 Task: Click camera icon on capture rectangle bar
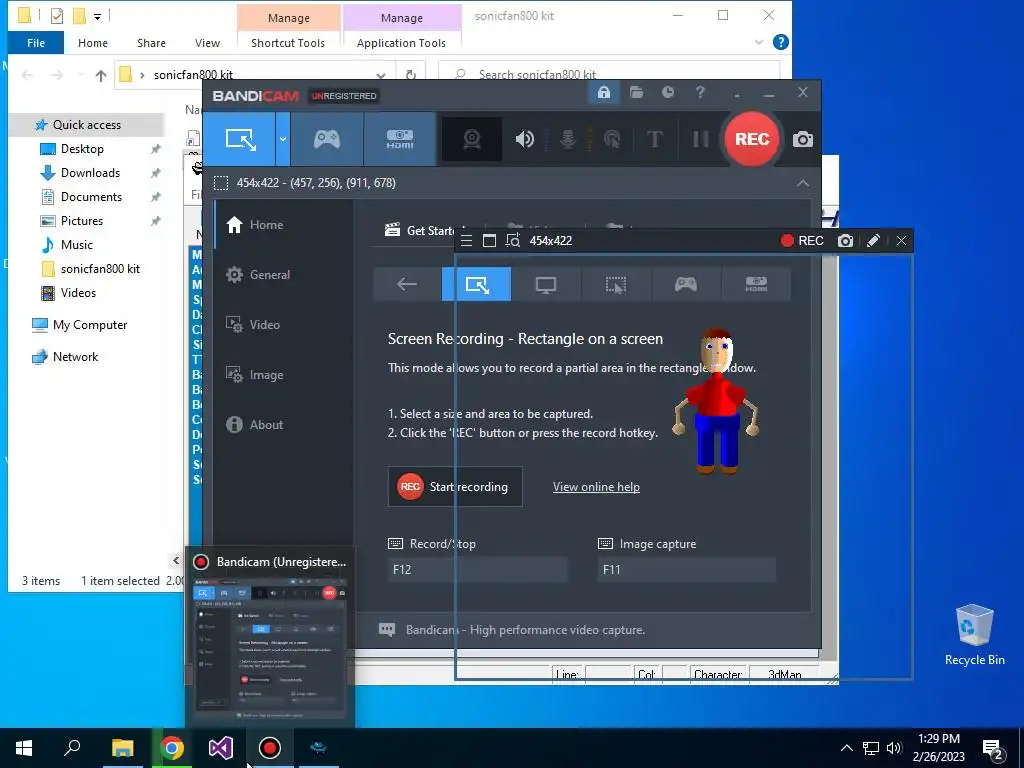[845, 241]
